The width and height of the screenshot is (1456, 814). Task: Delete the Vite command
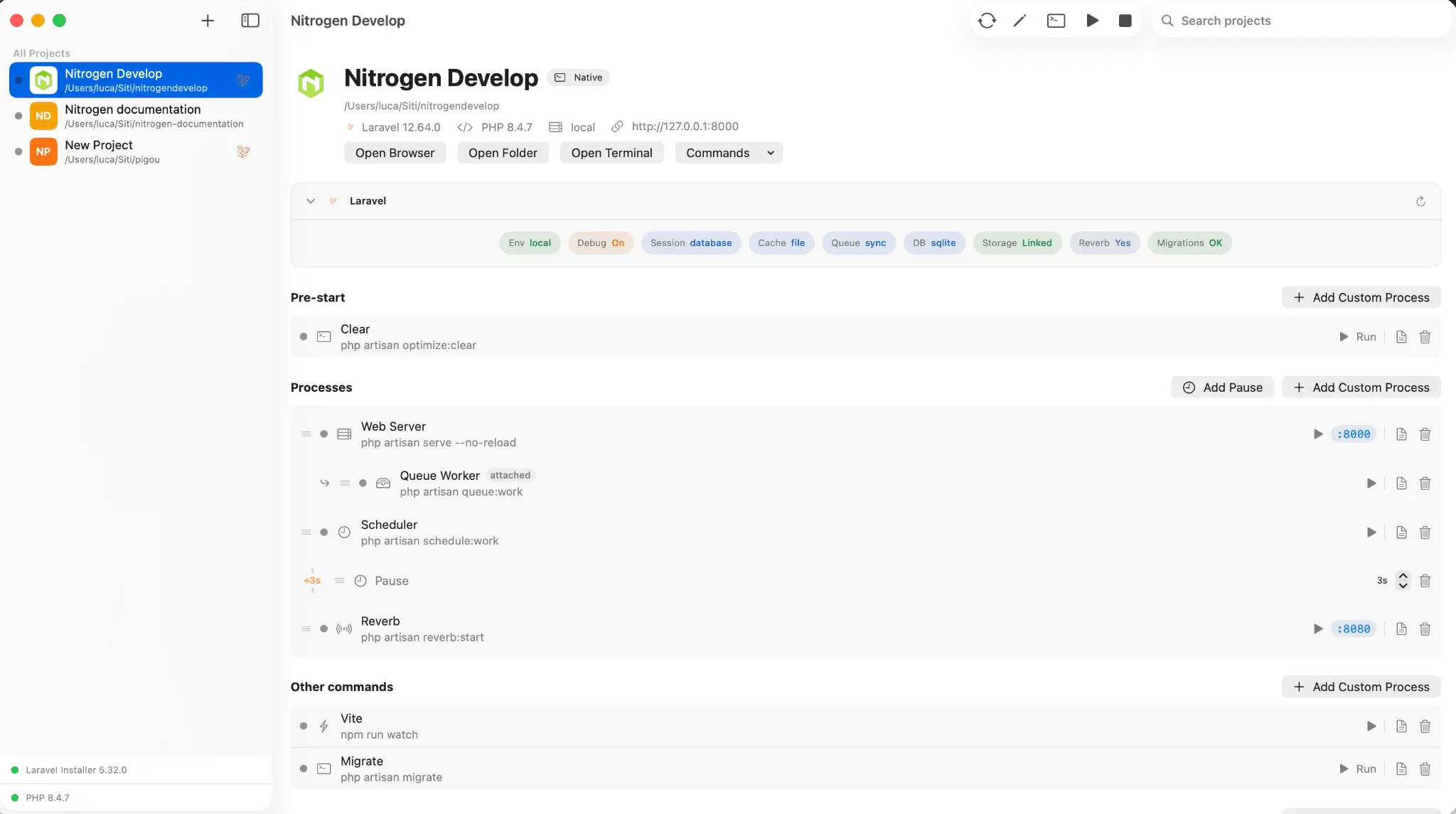click(1425, 727)
